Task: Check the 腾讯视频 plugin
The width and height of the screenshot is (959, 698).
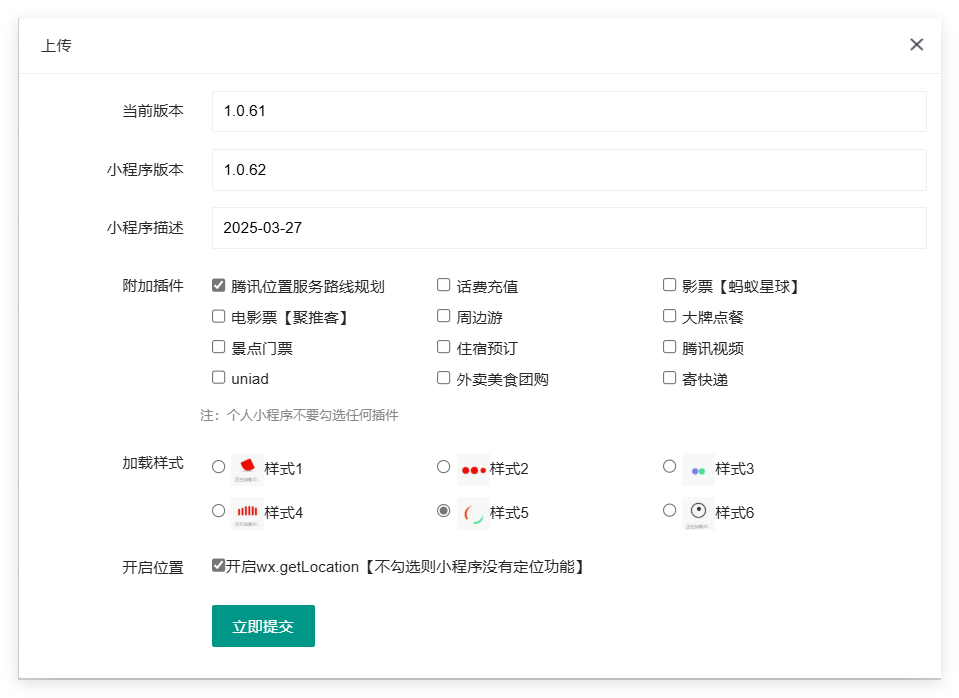Action: [670, 347]
